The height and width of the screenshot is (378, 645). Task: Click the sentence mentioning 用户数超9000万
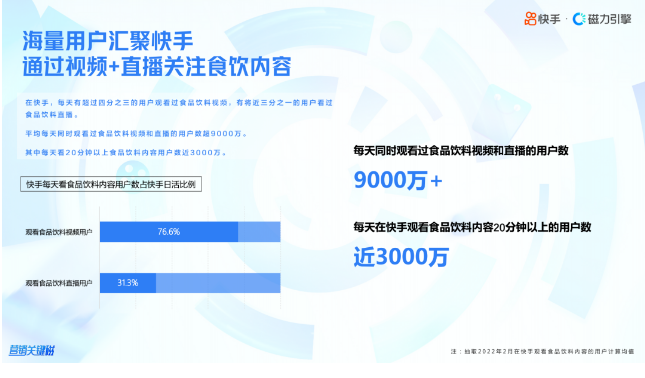(136, 134)
